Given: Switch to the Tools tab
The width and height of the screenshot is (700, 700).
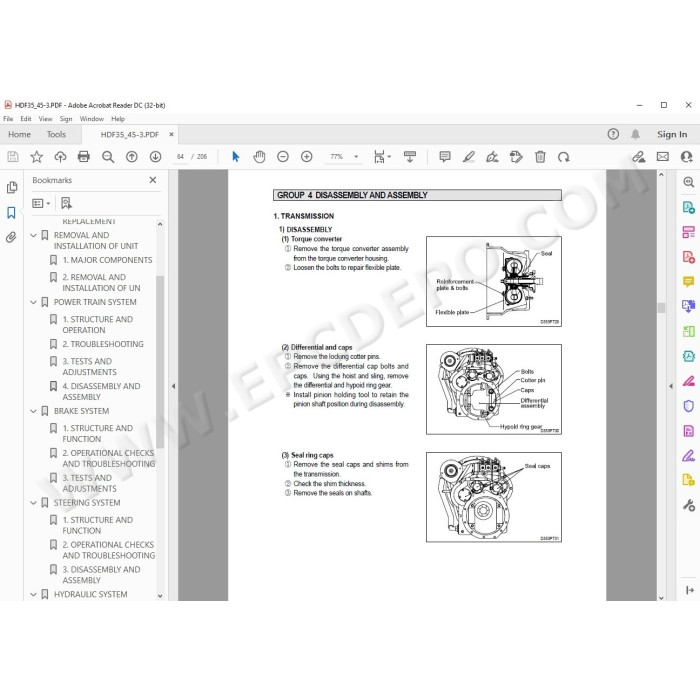Looking at the screenshot, I should pyautogui.click(x=56, y=134).
